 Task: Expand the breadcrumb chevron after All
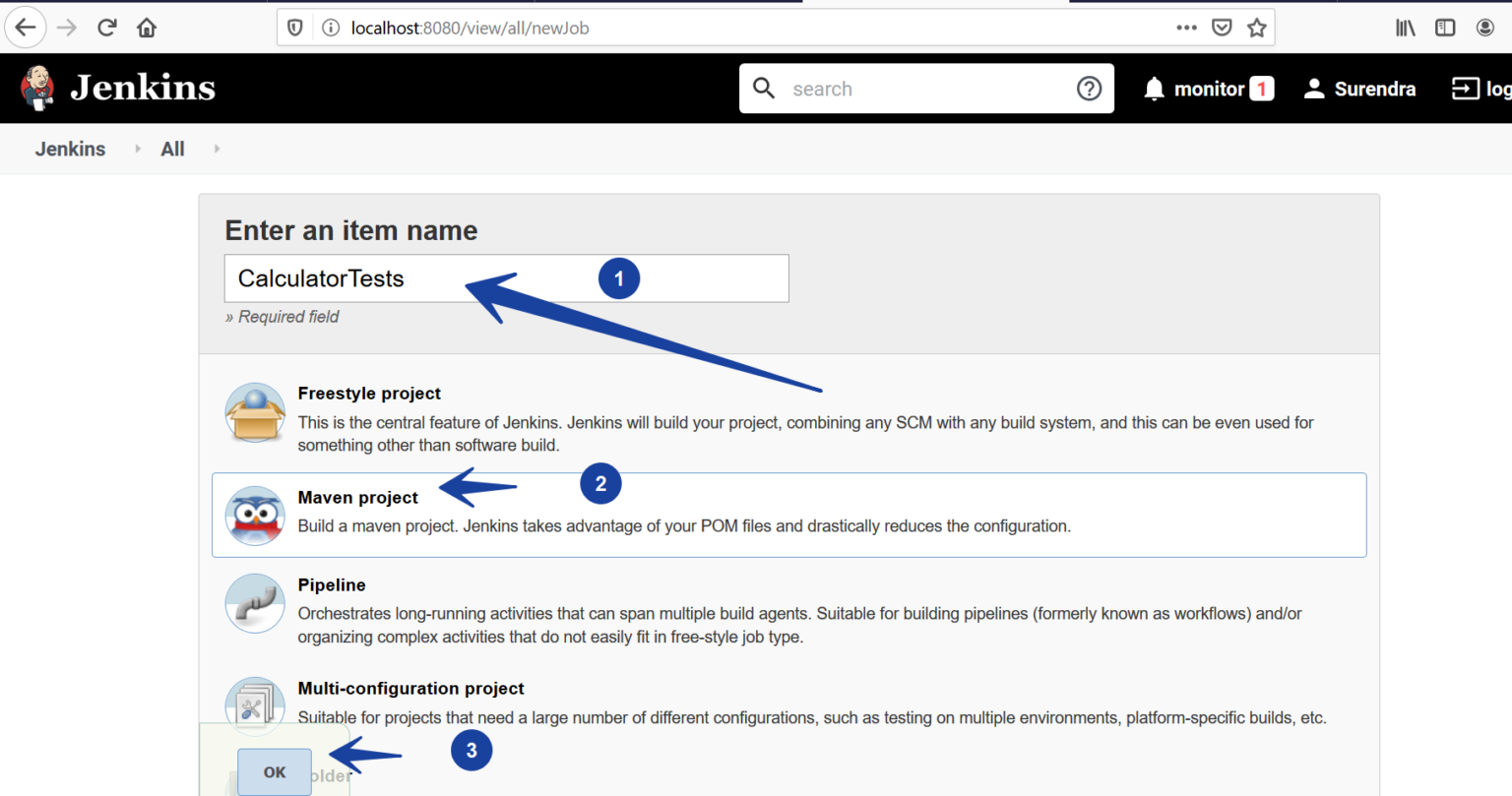(216, 149)
